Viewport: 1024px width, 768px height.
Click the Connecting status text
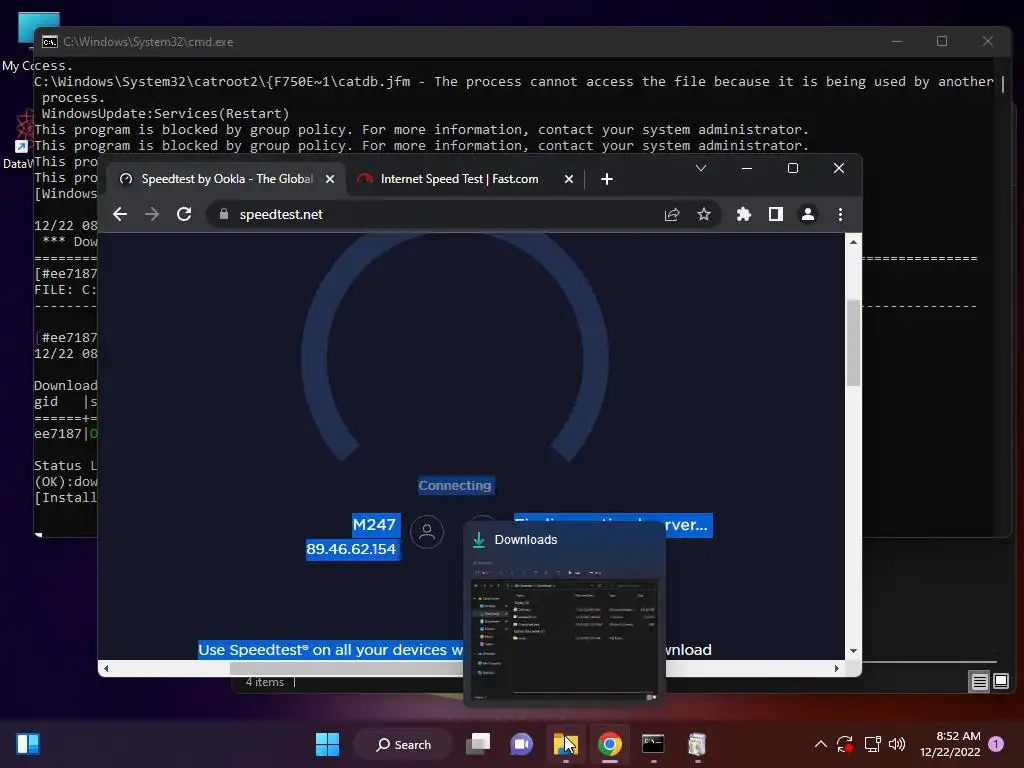[455, 486]
